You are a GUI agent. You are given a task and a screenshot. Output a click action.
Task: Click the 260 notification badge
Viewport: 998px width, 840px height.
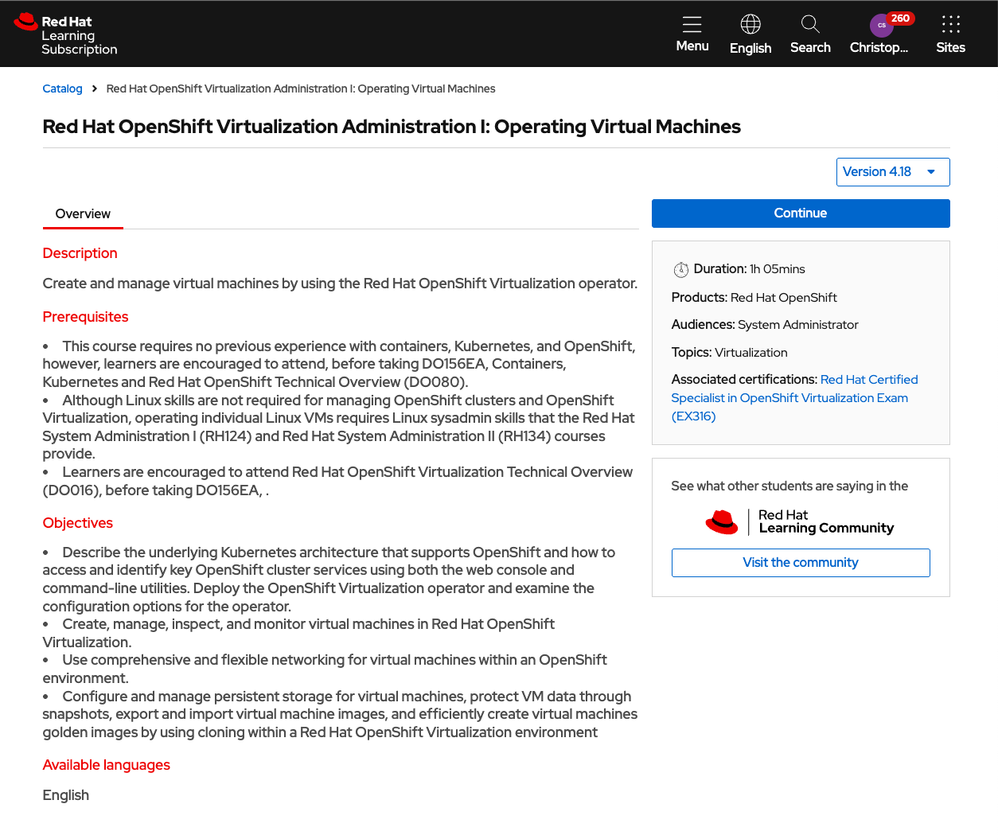[900, 18]
